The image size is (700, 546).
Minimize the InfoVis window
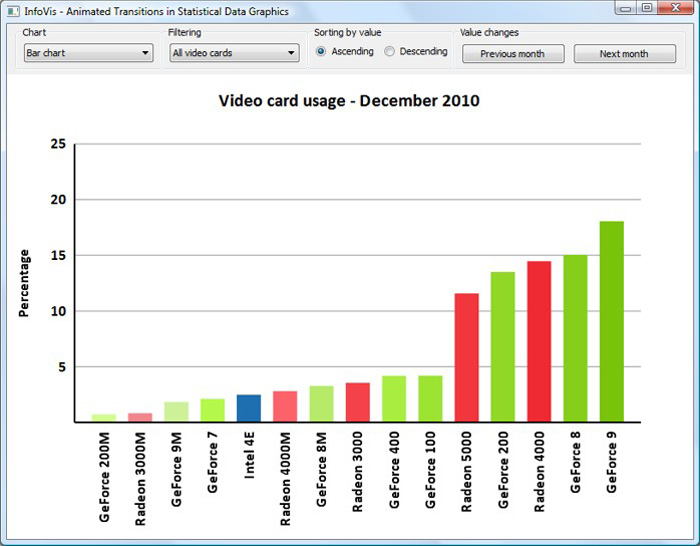tap(626, 8)
